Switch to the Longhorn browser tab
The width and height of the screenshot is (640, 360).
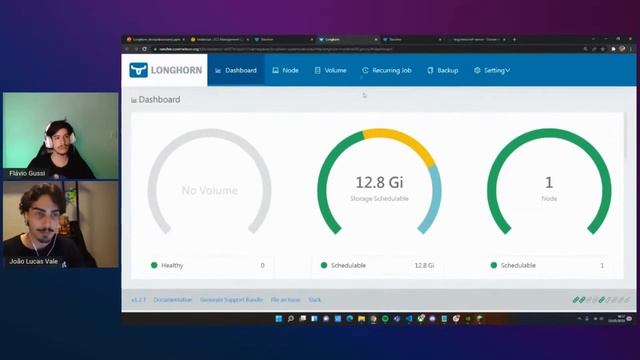click(348, 40)
